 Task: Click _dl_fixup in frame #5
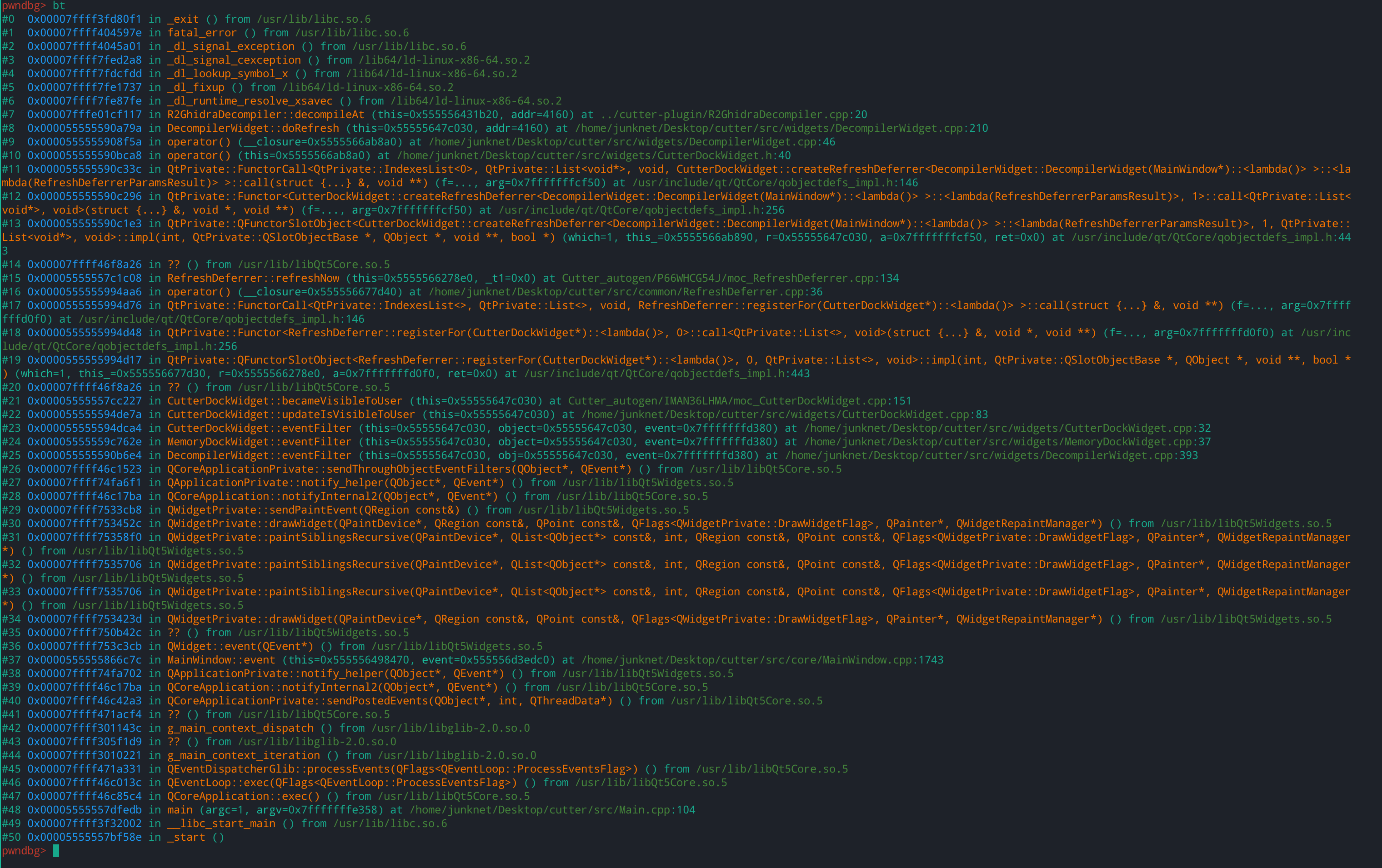click(x=195, y=87)
